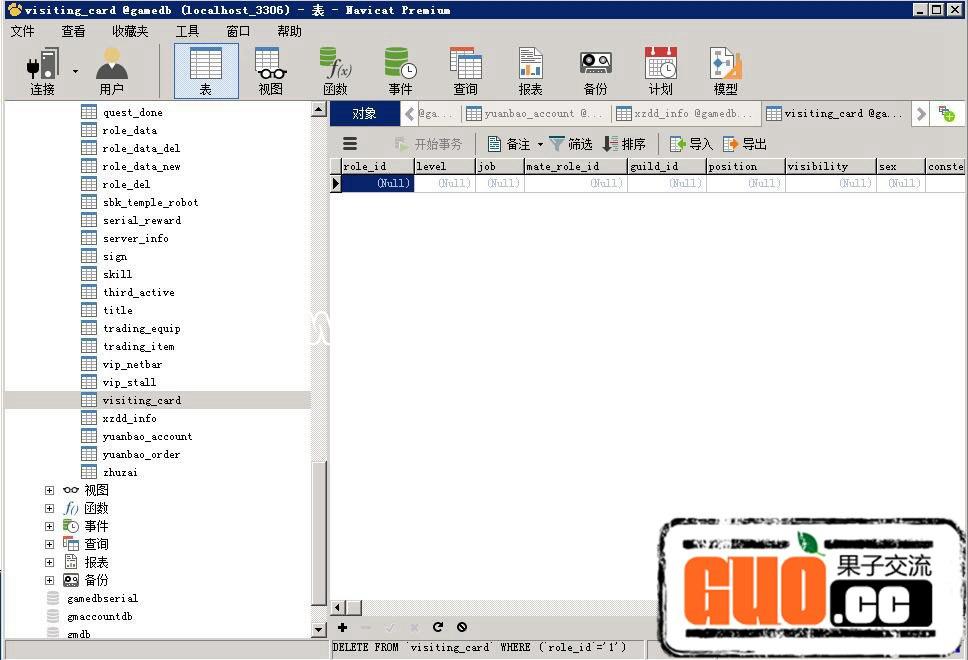The width and height of the screenshot is (968, 660).
Task: Select the 视图 (View) toolbar icon
Action: tap(270, 70)
